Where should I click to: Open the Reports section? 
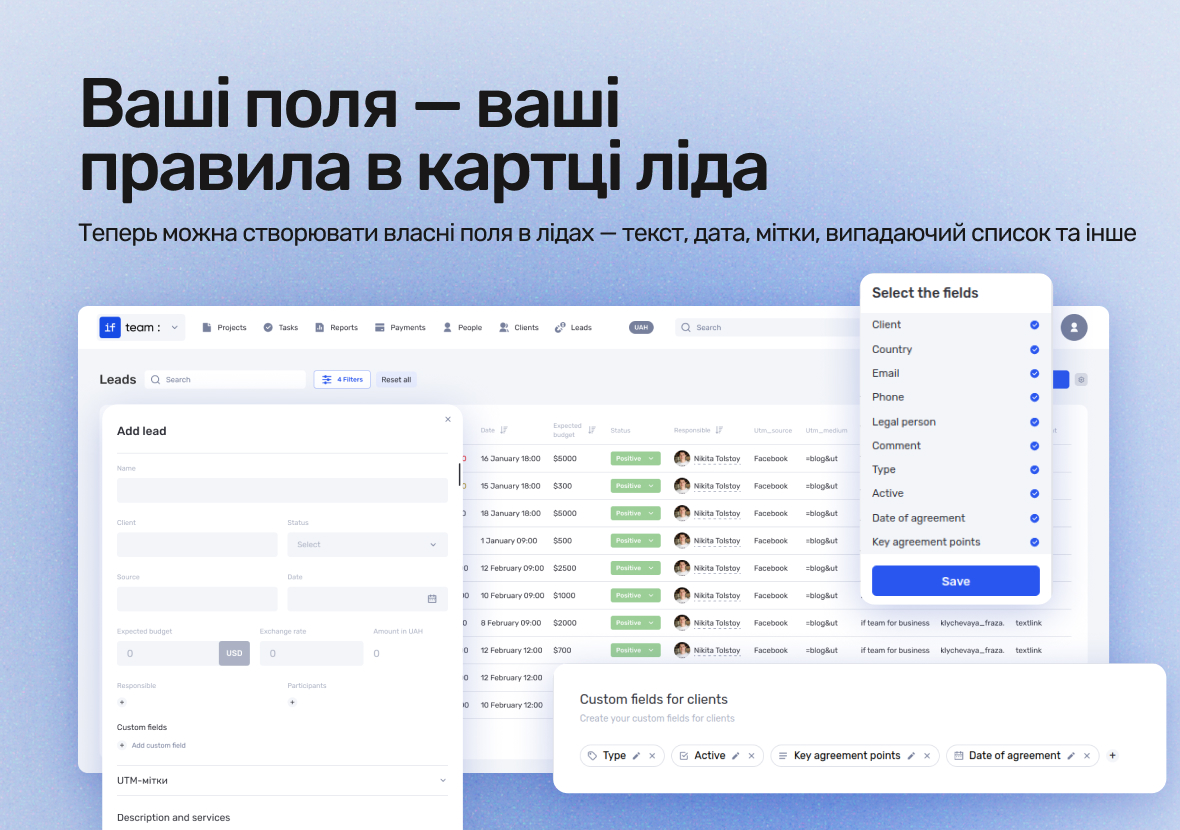336,327
